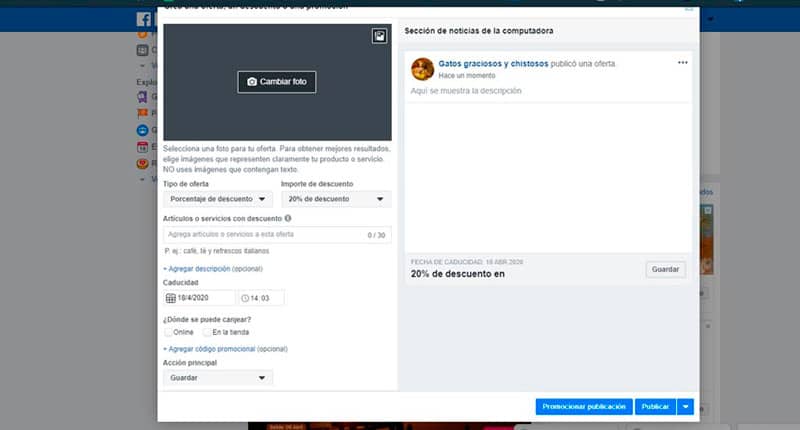Click the Guardar button in offer preview

[x=665, y=269]
